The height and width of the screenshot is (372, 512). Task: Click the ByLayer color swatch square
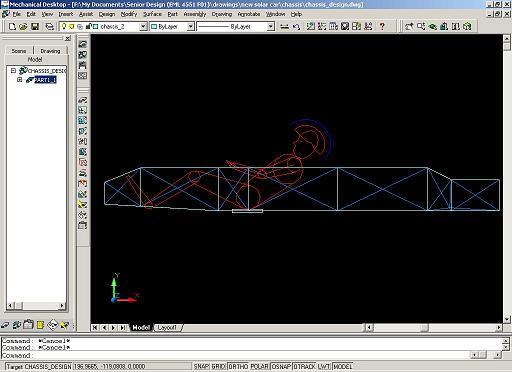(154, 27)
